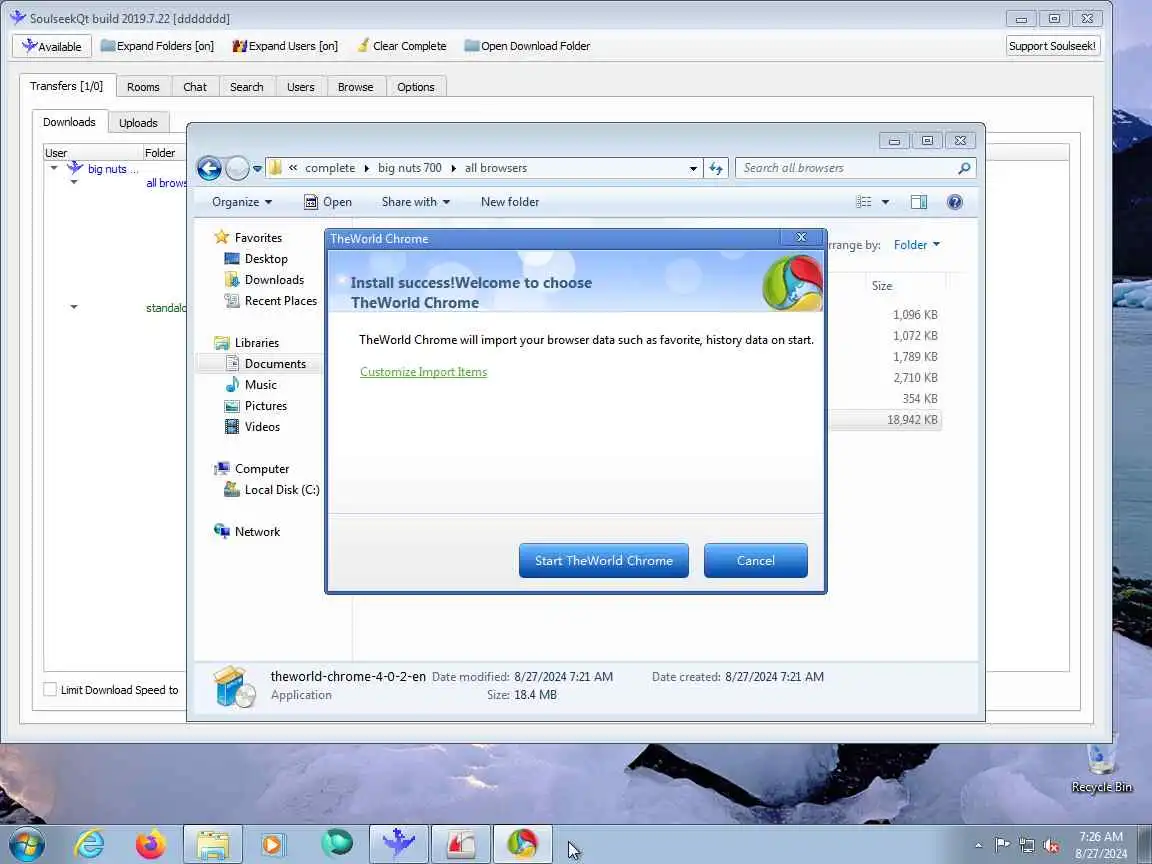Create a New folder
This screenshot has width=1152, height=864.
point(510,202)
